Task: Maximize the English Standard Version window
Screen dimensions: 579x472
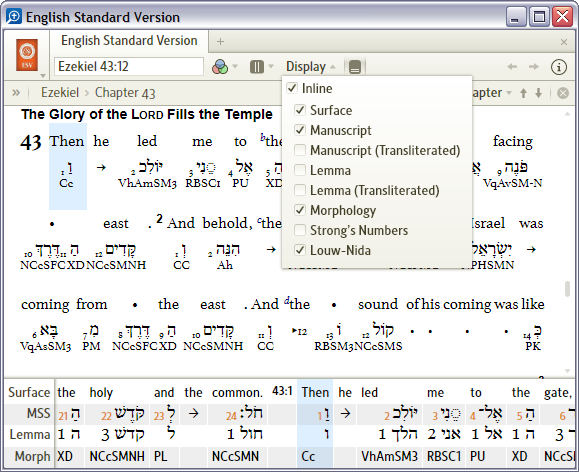Action: [539, 17]
